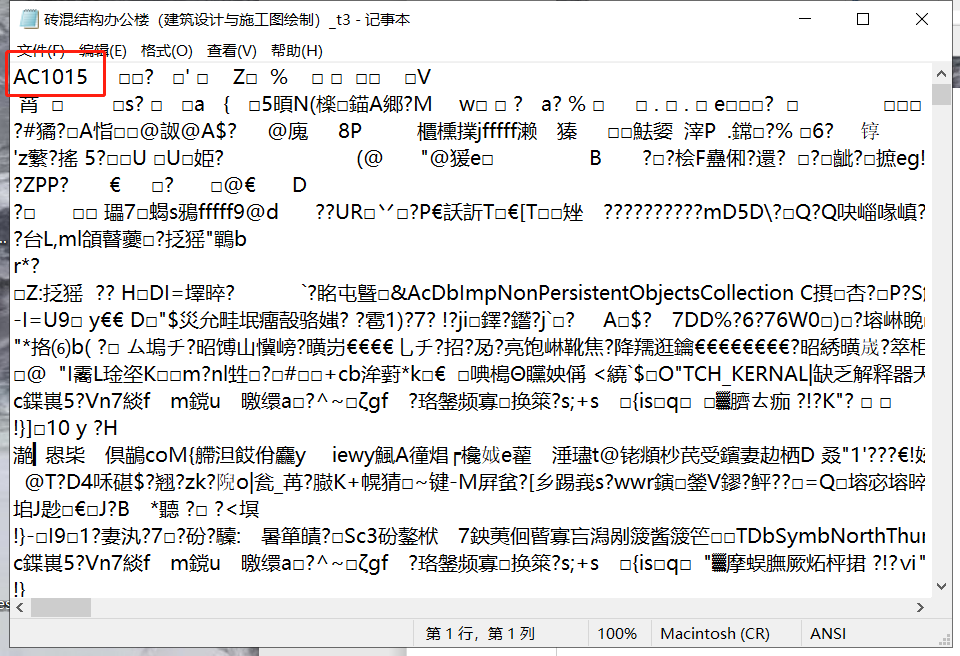Screen dimensions: 960x656
Task: Click the Windows taskbar at screen bottom
Action: click(480, 650)
